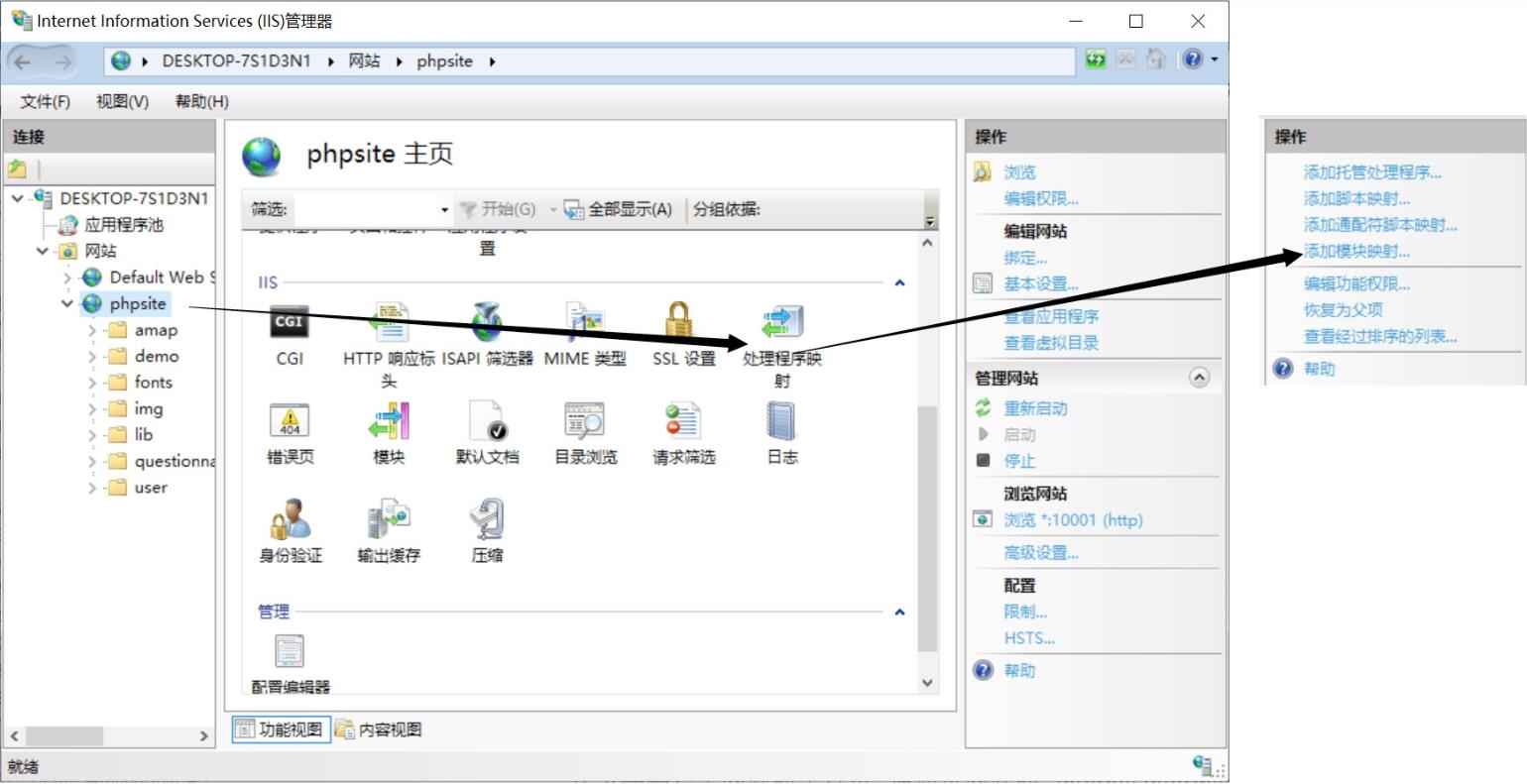Expand the lib folder node

92,435
